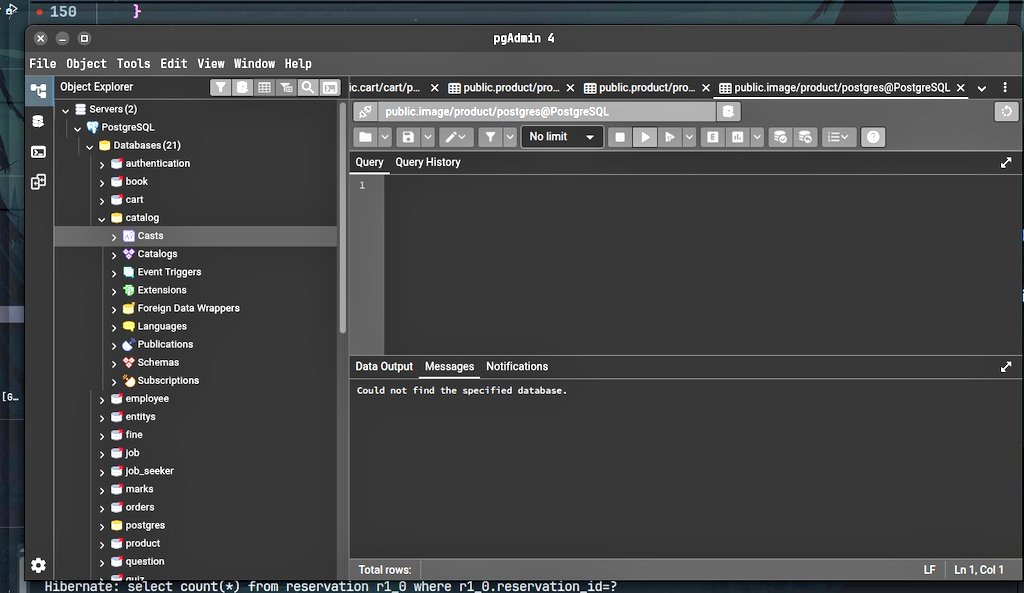Click the Help question mark icon
This screenshot has width=1024, height=593.
[873, 137]
